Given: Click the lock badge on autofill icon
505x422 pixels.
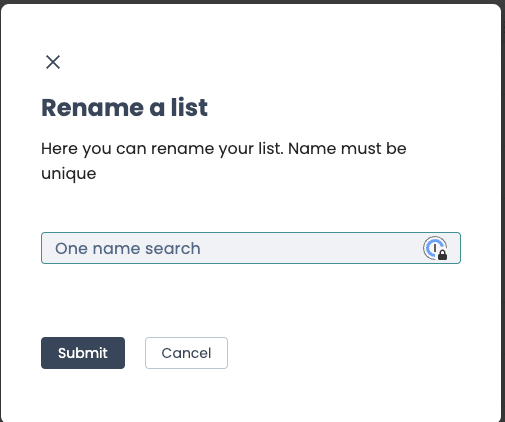Looking at the screenshot, I should [442, 255].
